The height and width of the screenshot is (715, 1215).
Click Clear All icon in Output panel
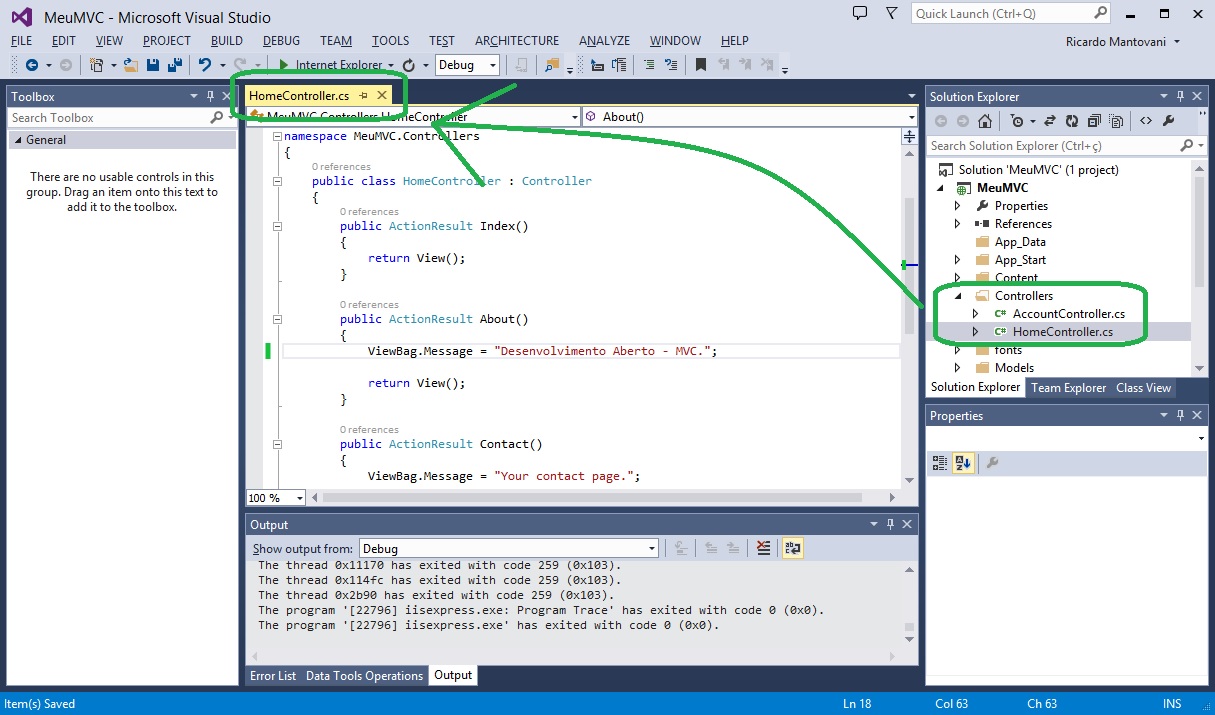(764, 548)
